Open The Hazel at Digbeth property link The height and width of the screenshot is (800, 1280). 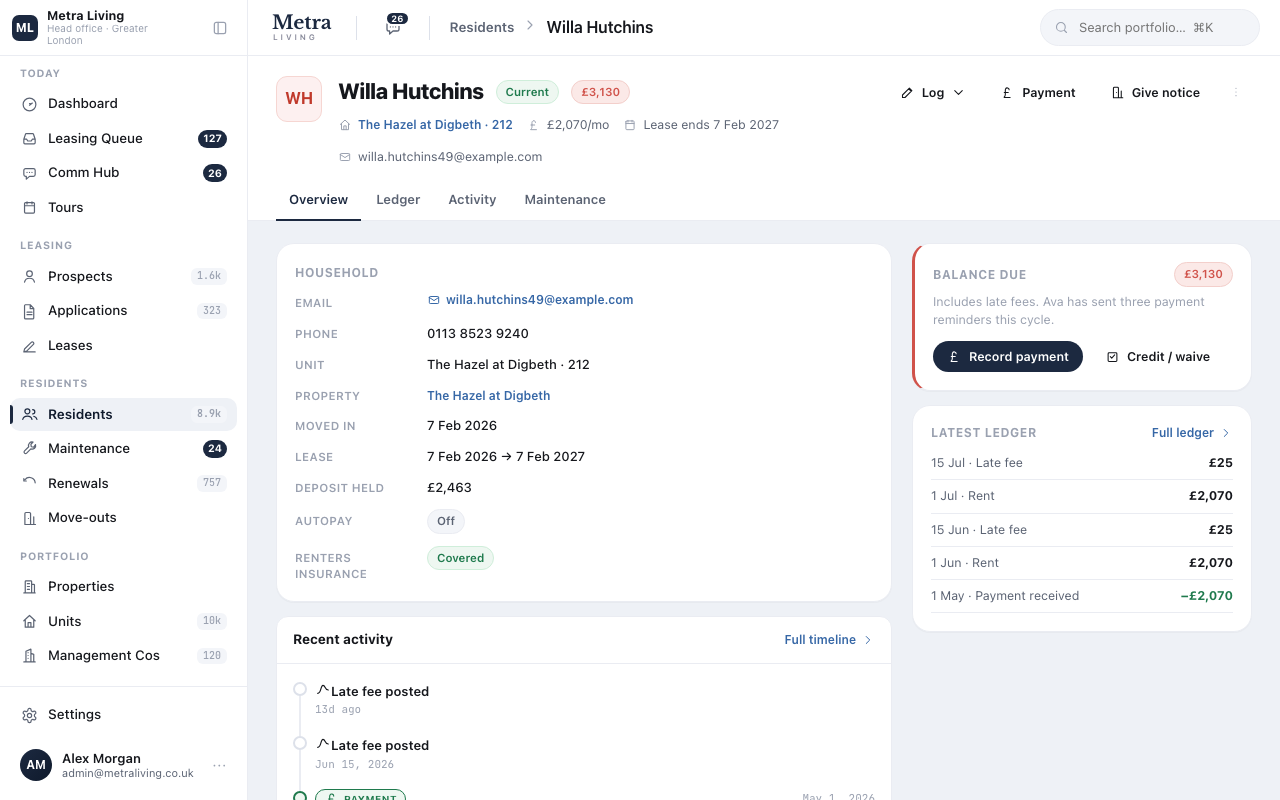pos(488,396)
